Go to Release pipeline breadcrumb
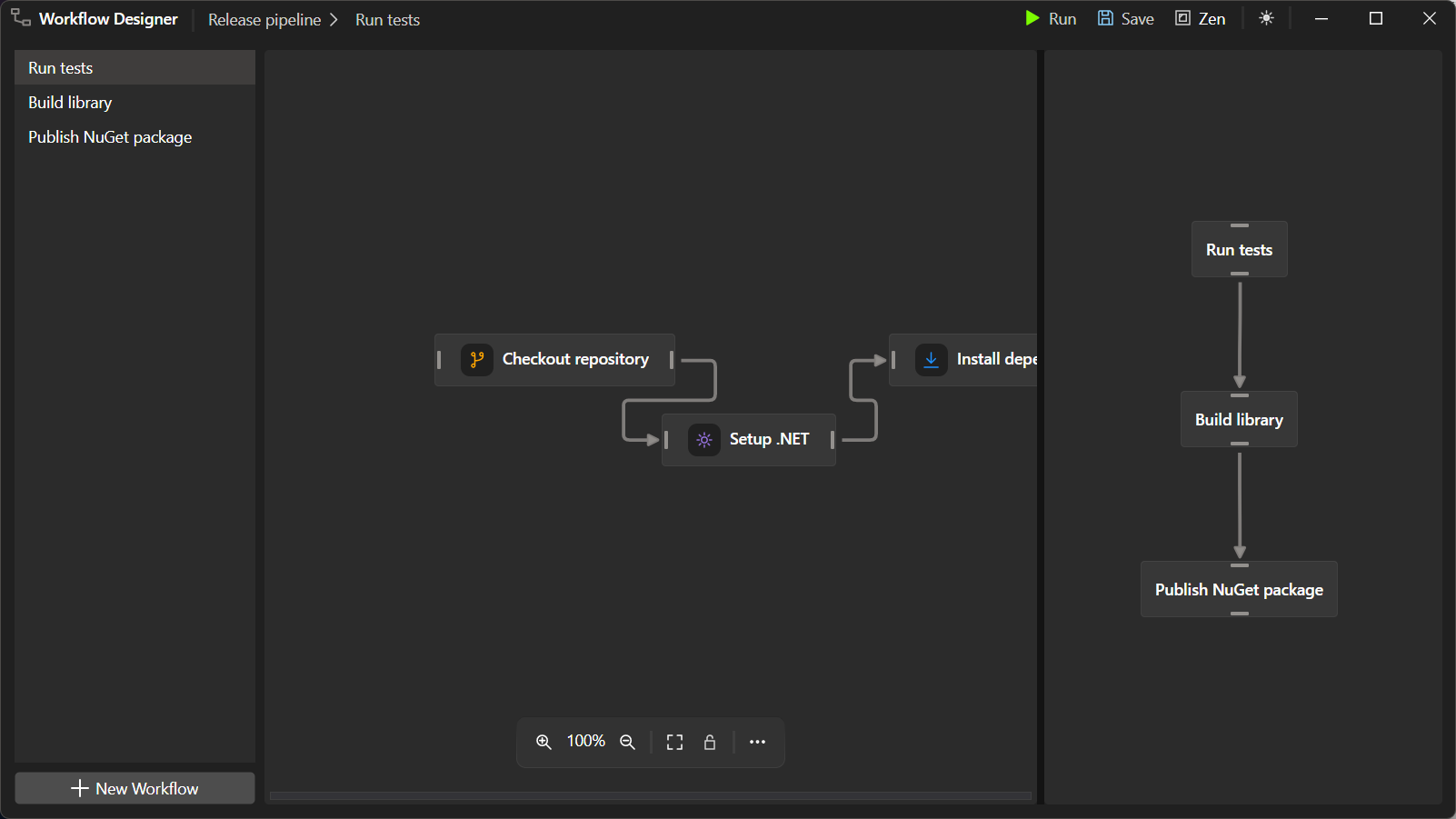The image size is (1456, 819). [x=264, y=19]
